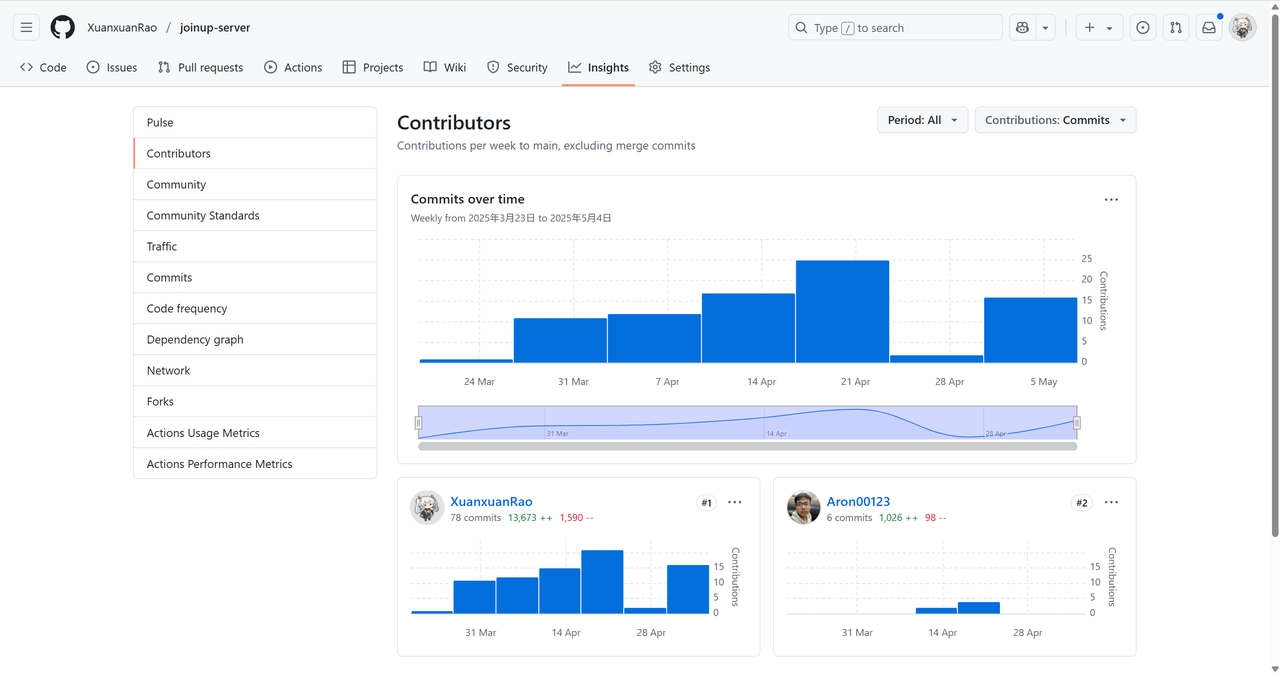Click the search field in header
Screen dimensions: 1280x674
[895, 28]
